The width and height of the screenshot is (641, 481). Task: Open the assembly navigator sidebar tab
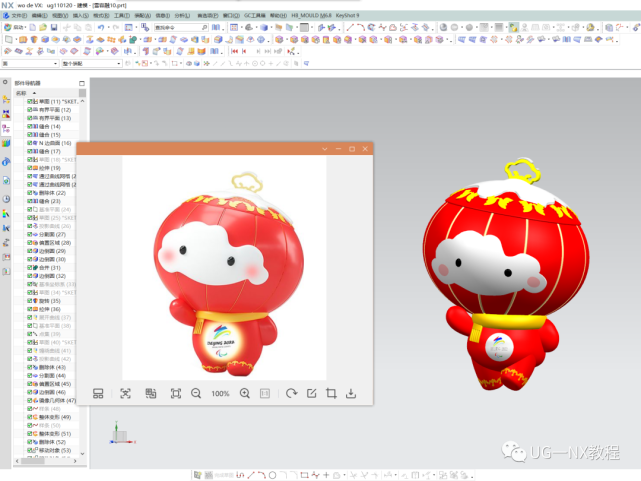click(x=6, y=99)
